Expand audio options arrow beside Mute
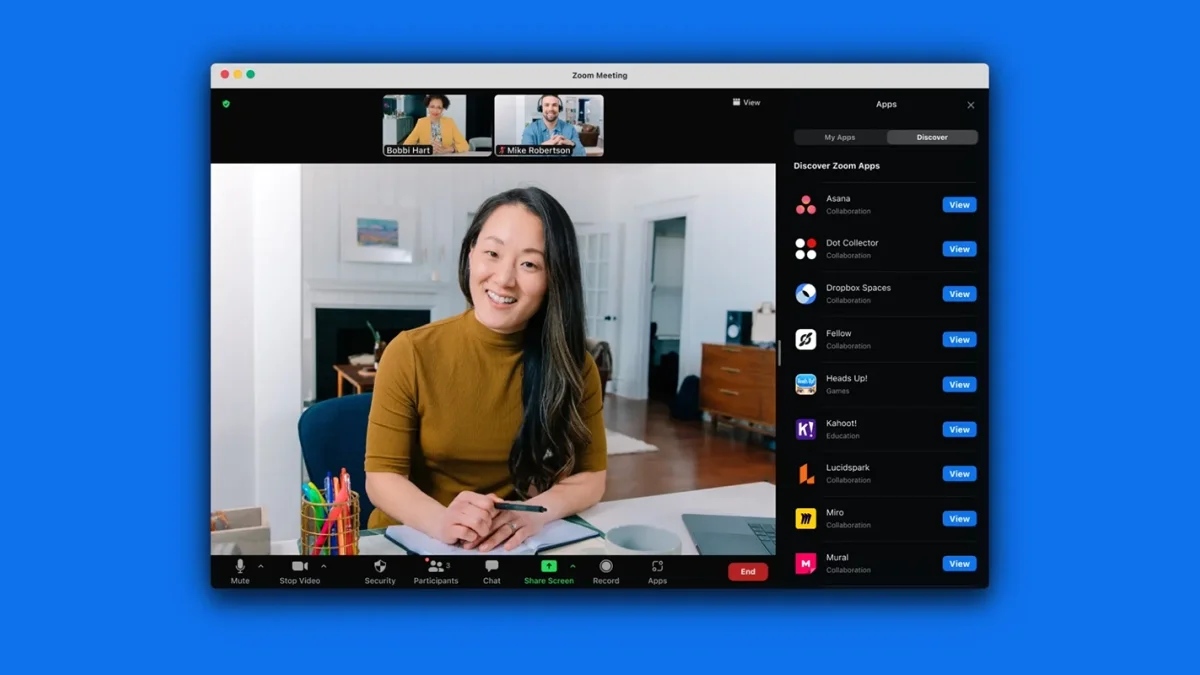 [x=261, y=566]
